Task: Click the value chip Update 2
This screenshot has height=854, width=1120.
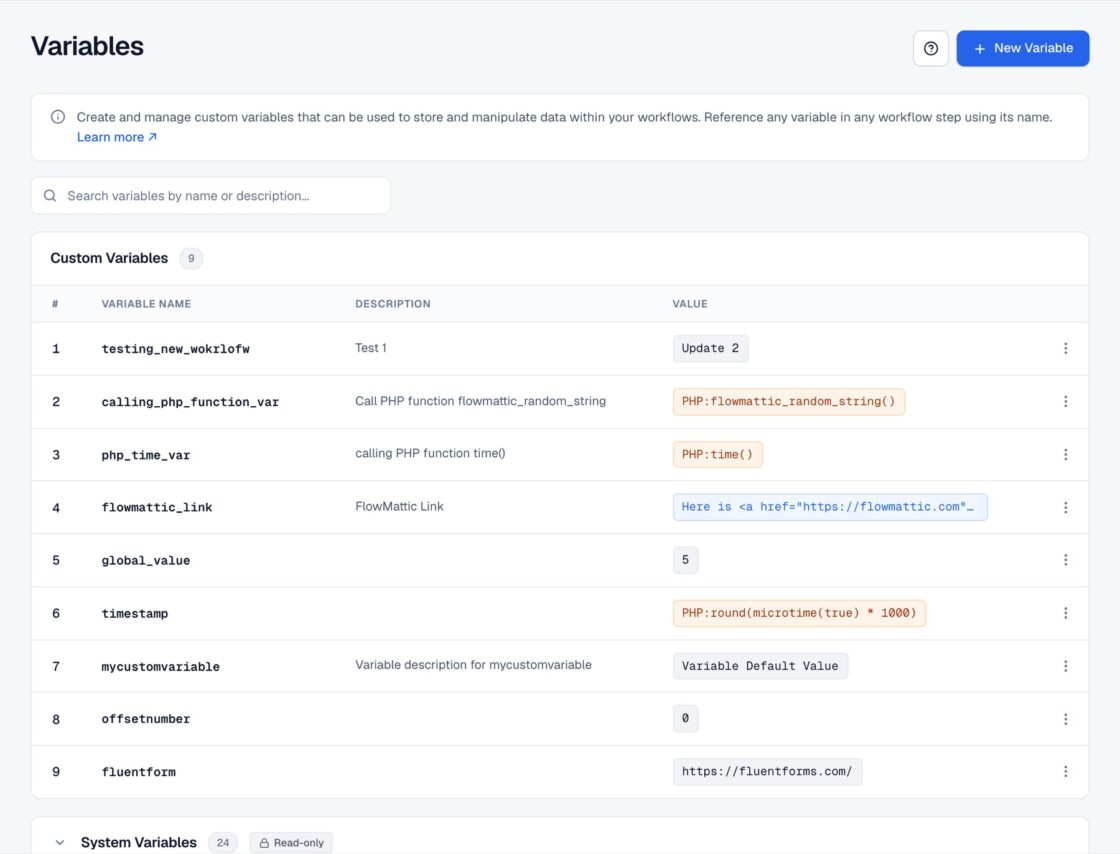Action: click(711, 348)
